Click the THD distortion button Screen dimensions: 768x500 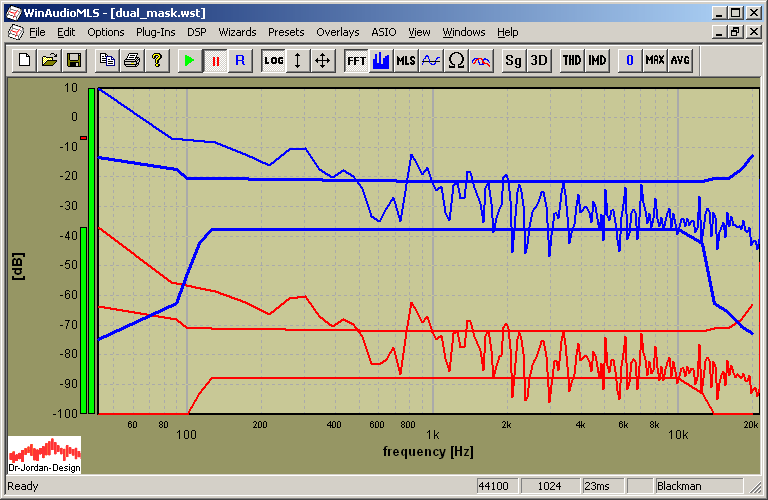572,60
